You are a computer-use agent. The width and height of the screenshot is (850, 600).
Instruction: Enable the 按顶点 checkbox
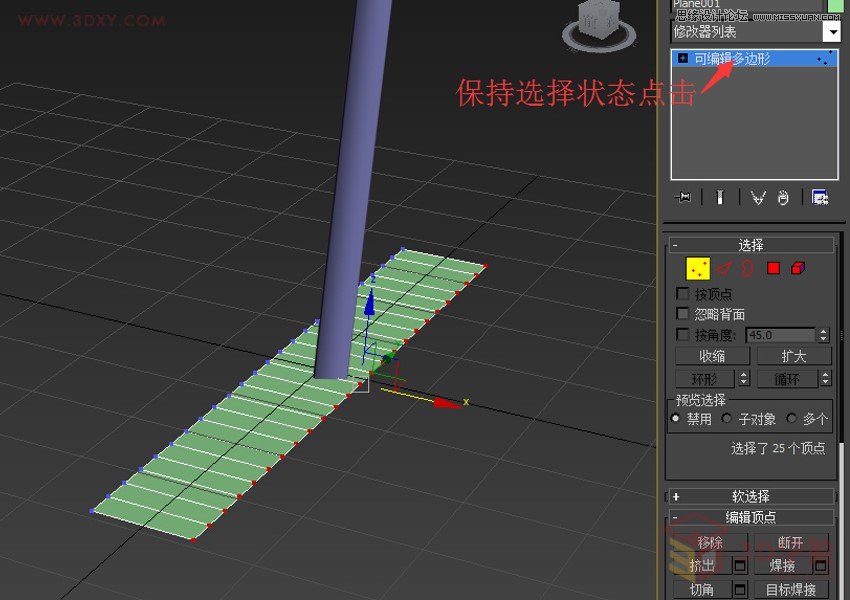682,293
